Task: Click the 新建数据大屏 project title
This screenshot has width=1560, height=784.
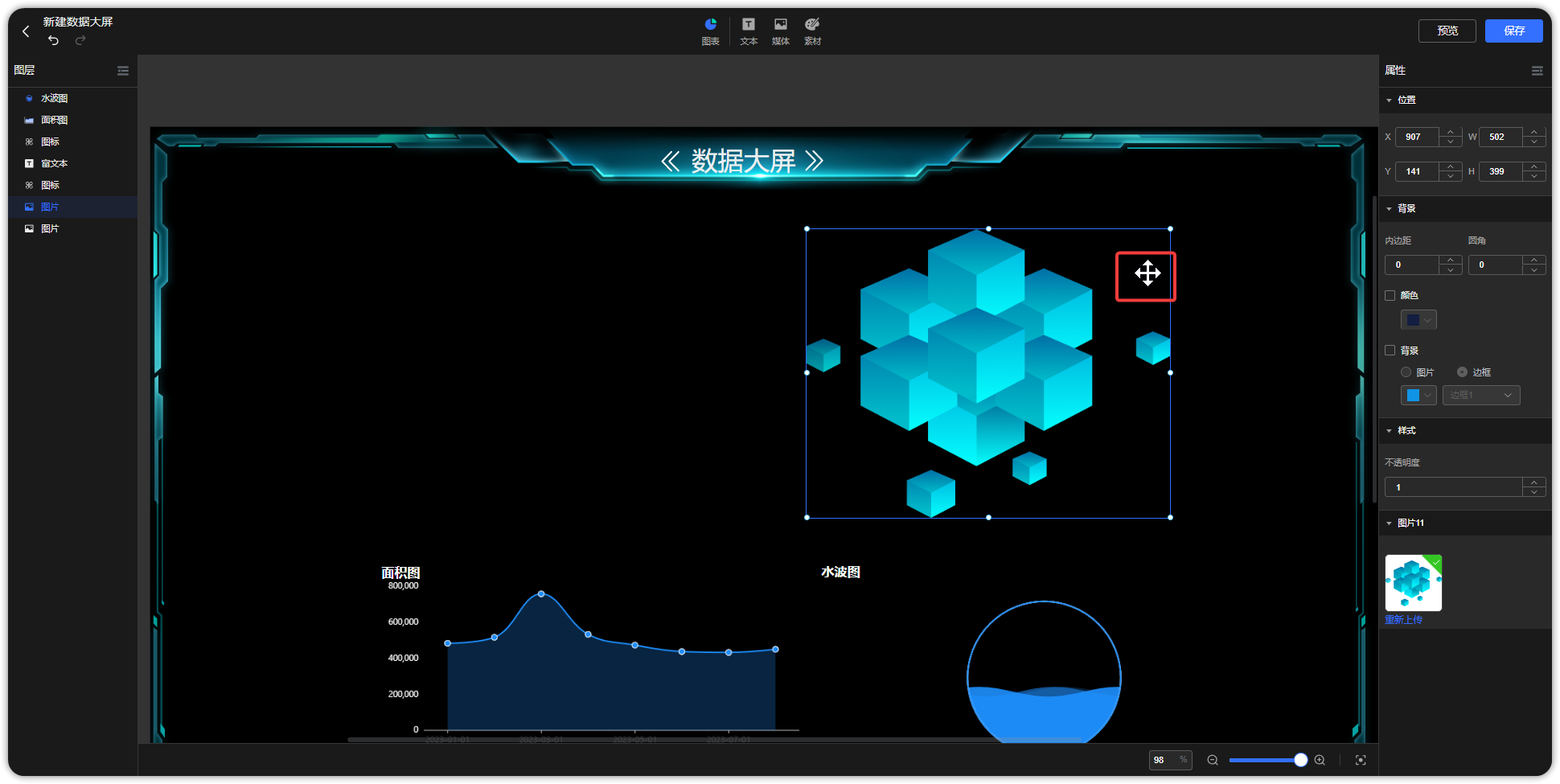Action: 78,22
